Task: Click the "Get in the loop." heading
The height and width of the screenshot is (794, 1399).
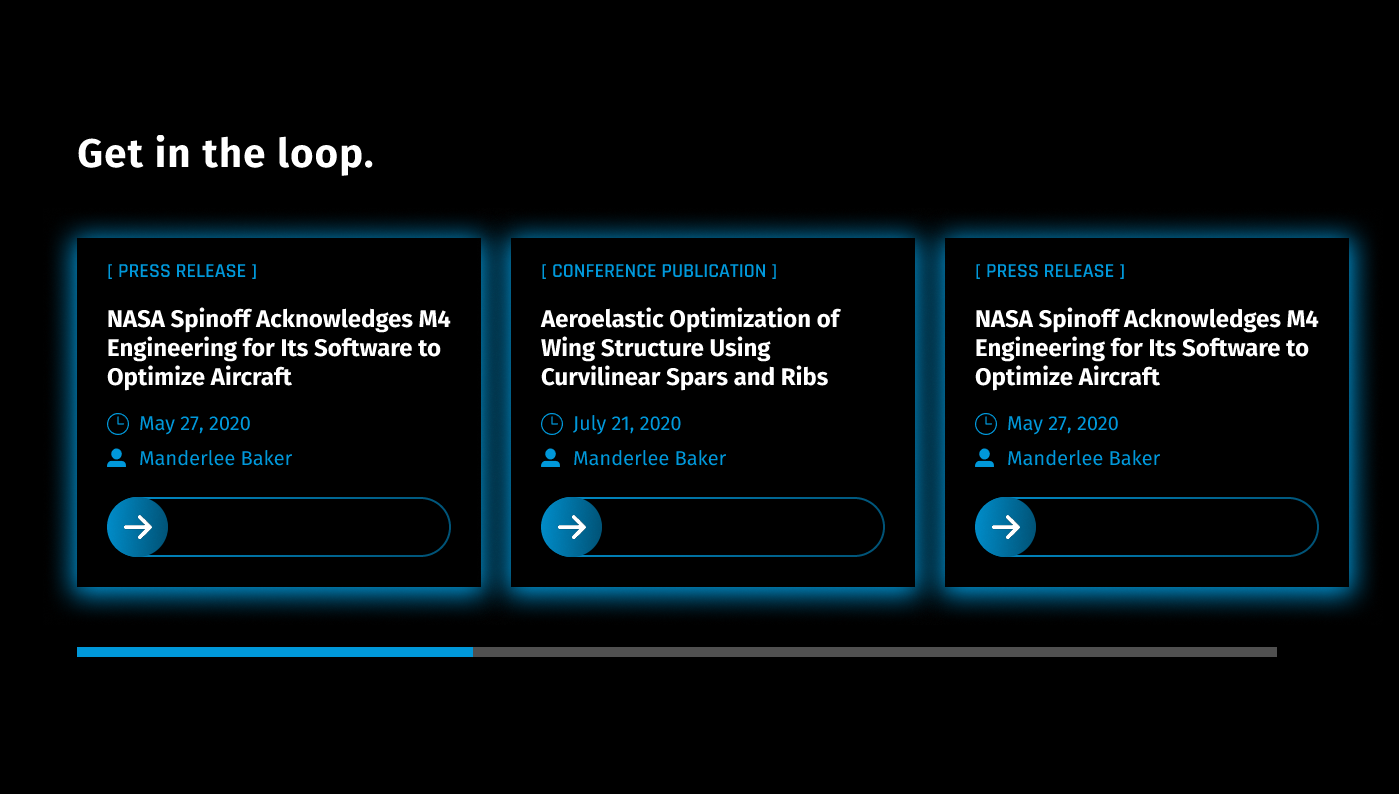Action: (x=225, y=153)
